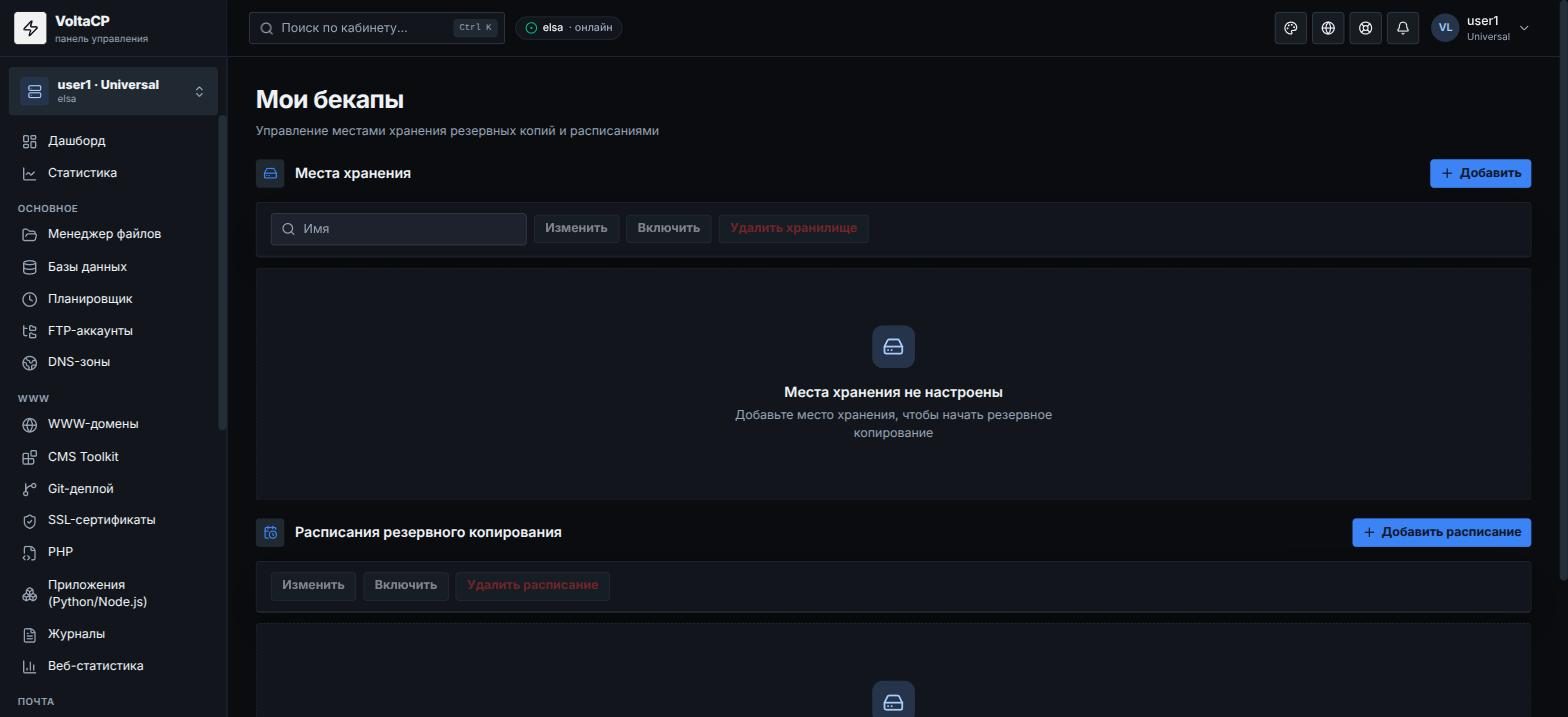1568x717 pixels.
Task: Click the Расписания резервного копирования calendar icon
Action: (x=270, y=532)
